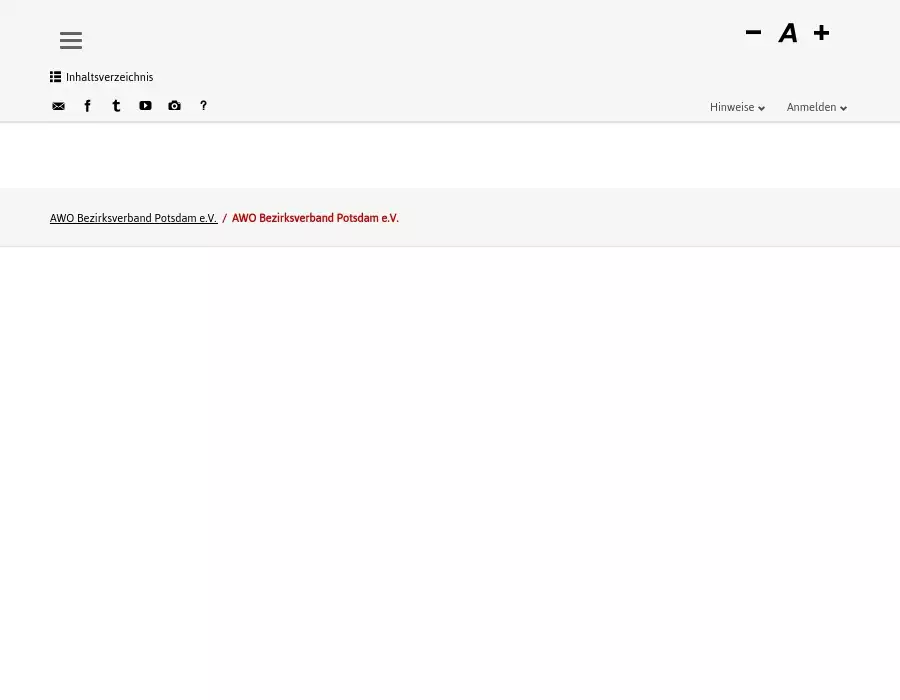
Task: Open the Tumblr social icon
Action: click(x=116, y=106)
